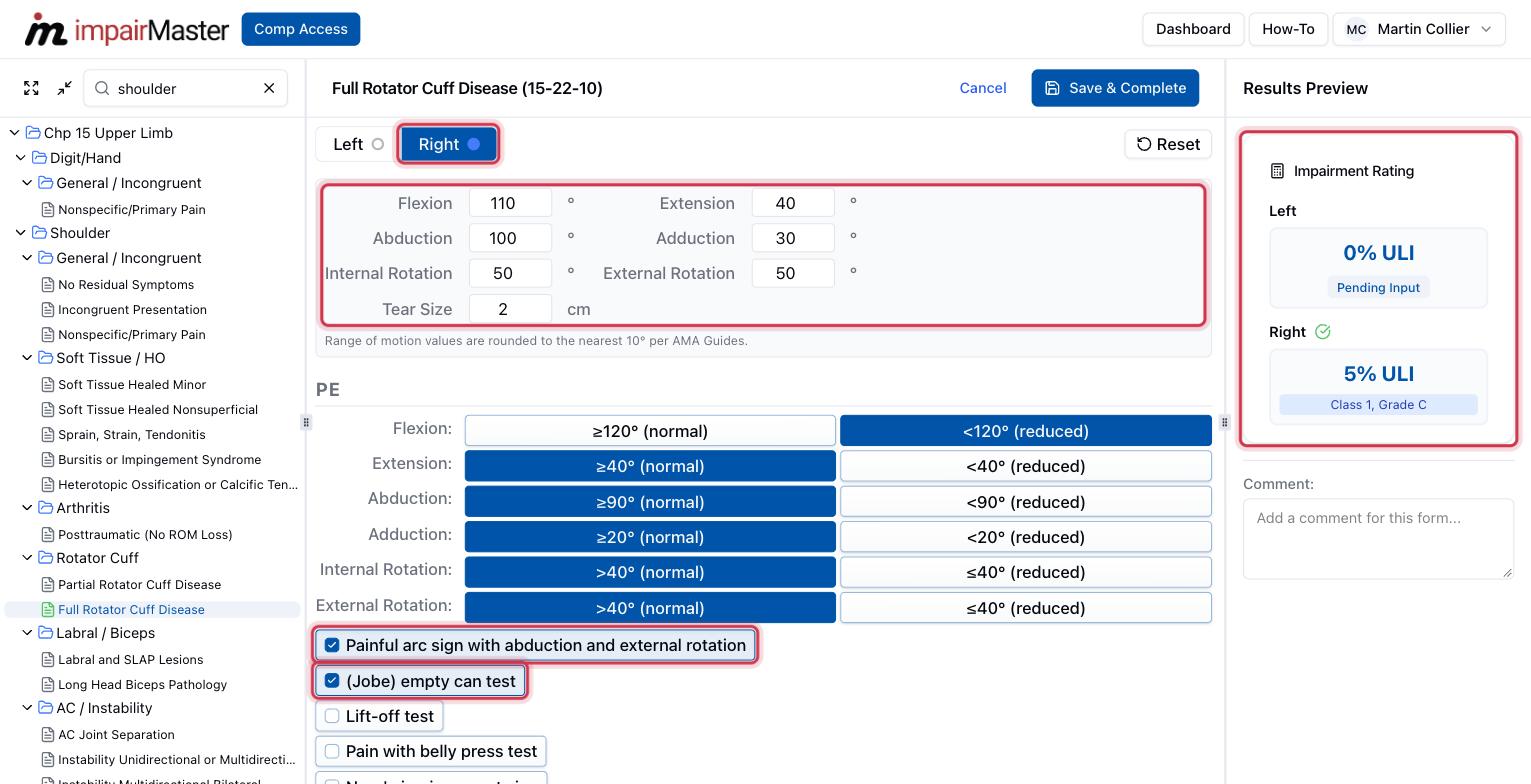This screenshot has width=1531, height=784.
Task: Set Flexion to ≥120° (normal)
Action: click(x=650, y=431)
